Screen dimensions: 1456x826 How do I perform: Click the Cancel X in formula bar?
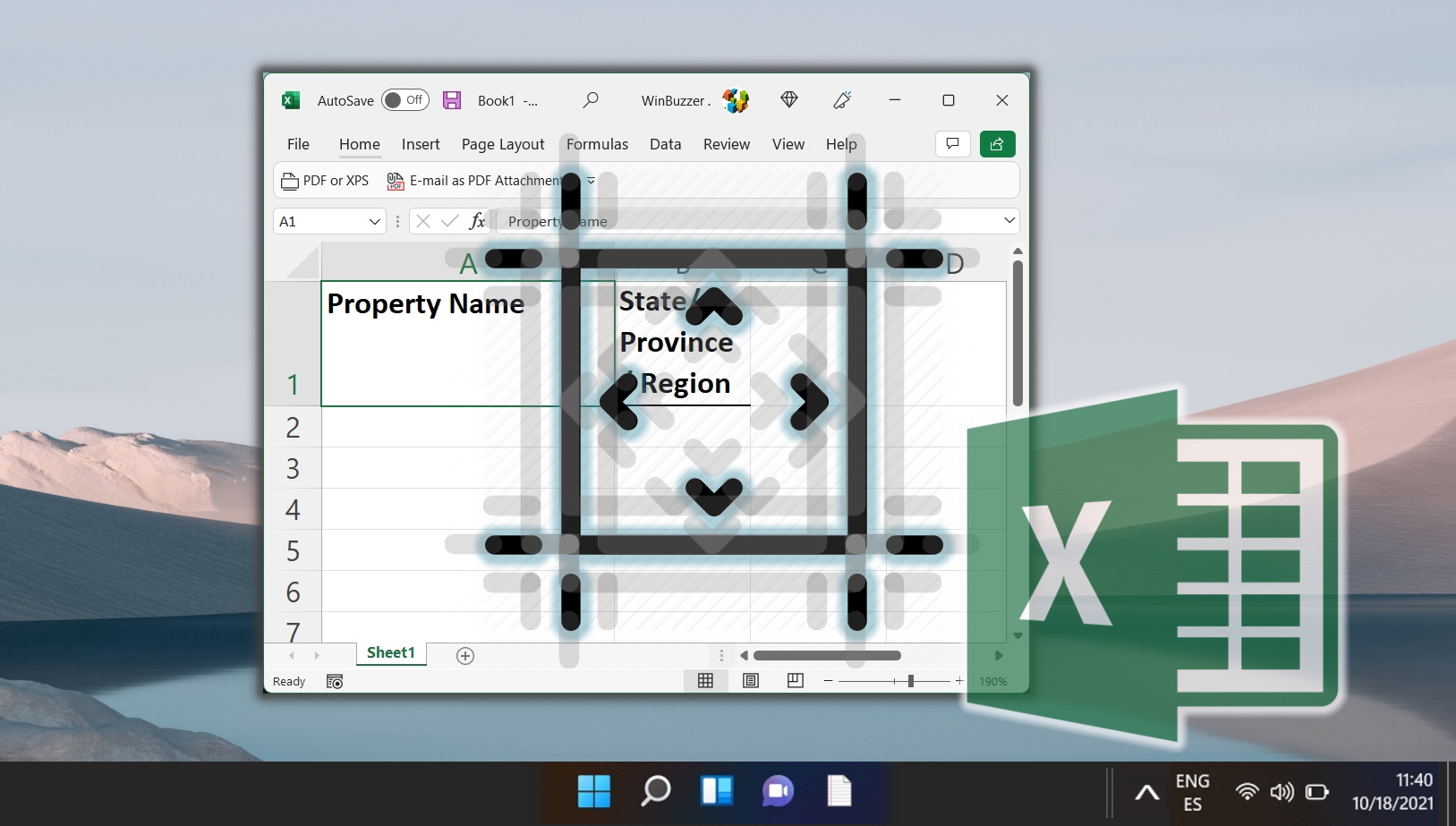pyautogui.click(x=423, y=221)
